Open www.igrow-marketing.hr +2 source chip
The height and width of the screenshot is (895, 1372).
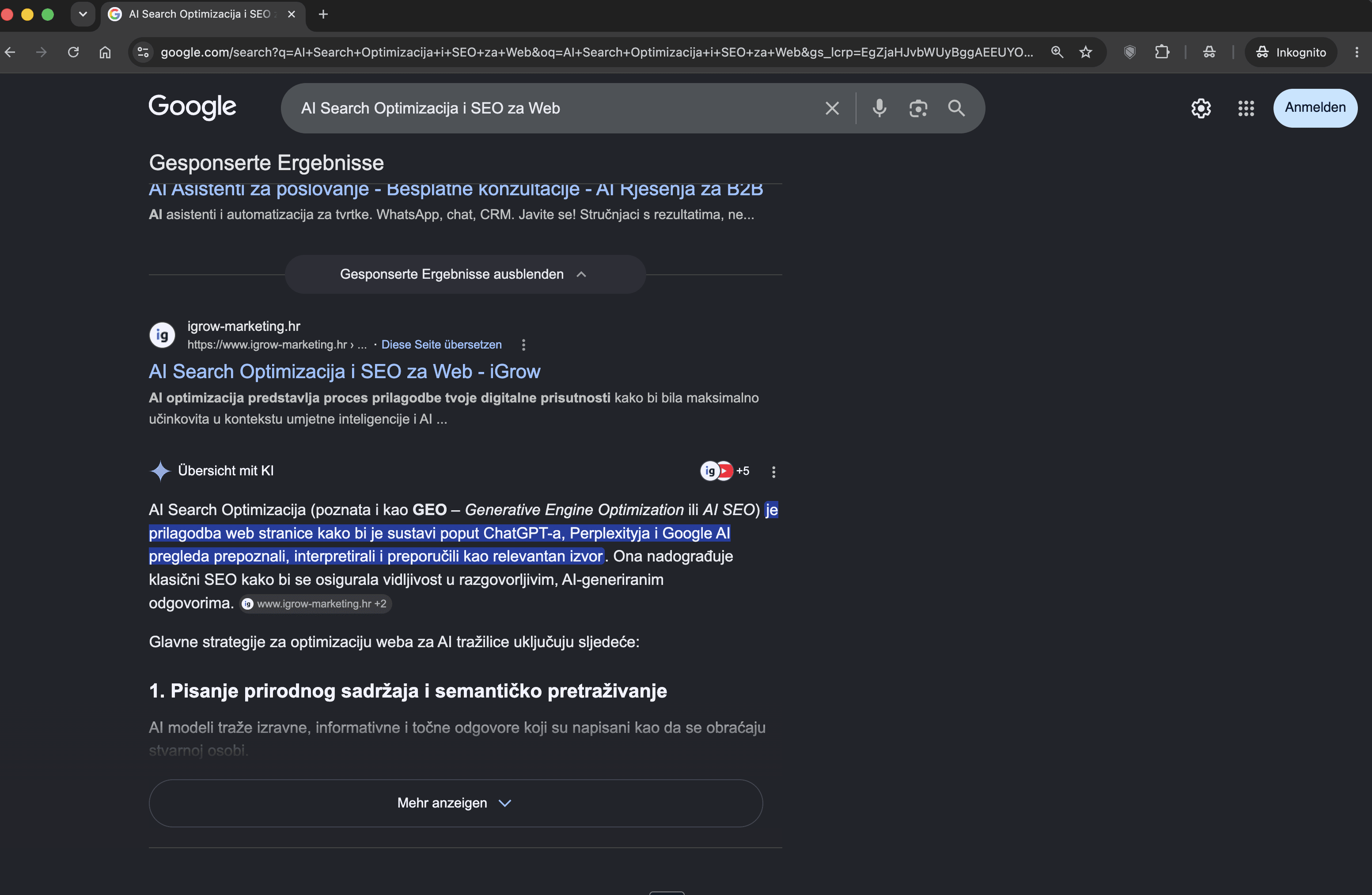(x=315, y=604)
